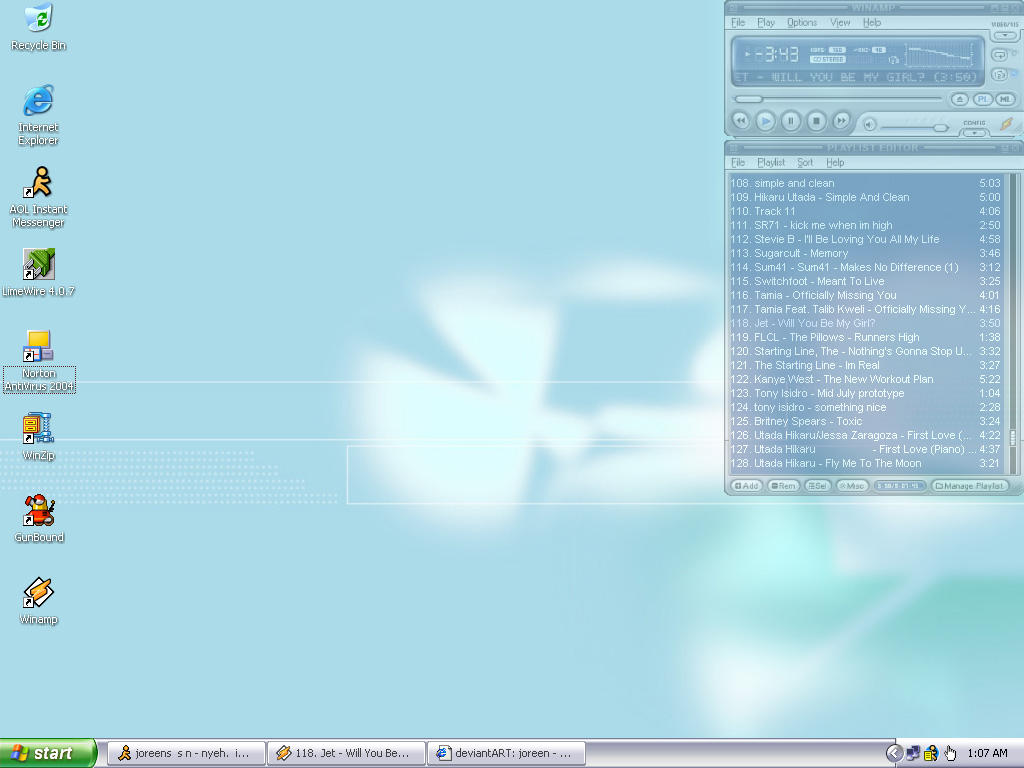Viewport: 1024px width, 768px height.
Task: Open the Recycle Bin desktop icon
Action: click(39, 27)
